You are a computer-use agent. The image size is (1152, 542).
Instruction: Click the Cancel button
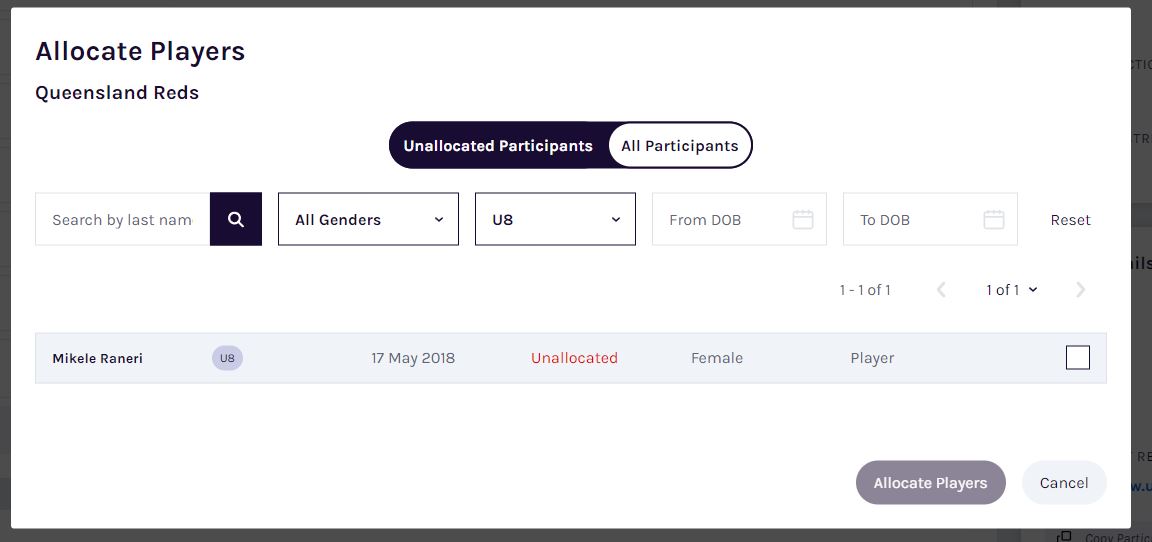coord(1064,483)
